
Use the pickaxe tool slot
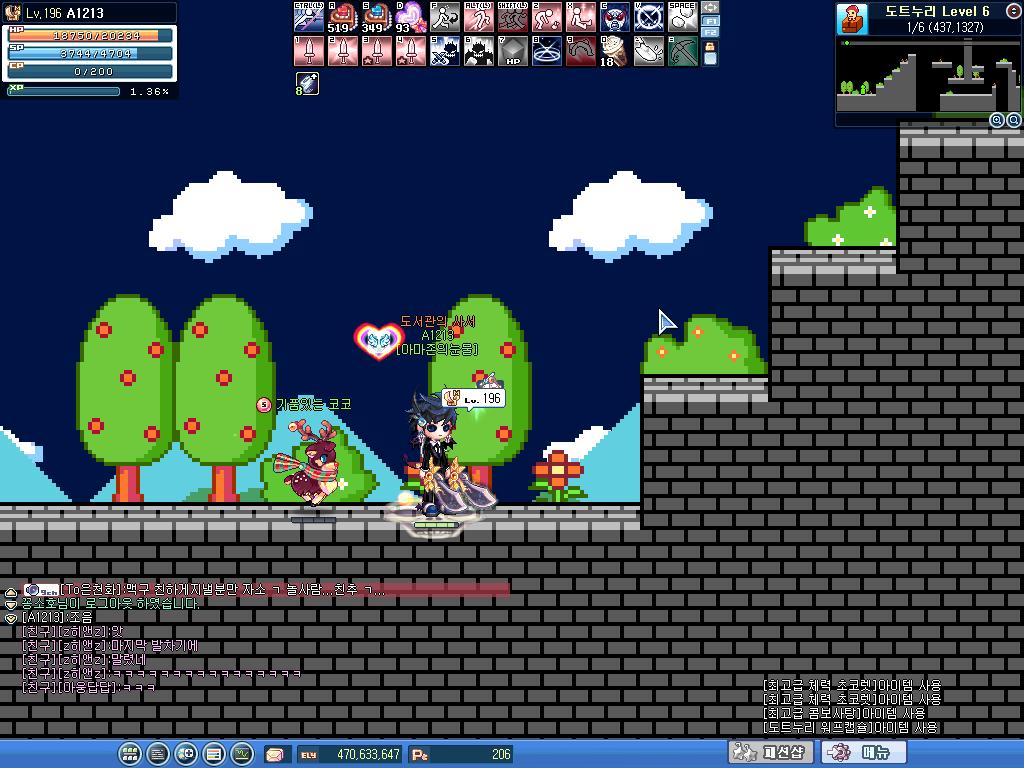point(682,51)
